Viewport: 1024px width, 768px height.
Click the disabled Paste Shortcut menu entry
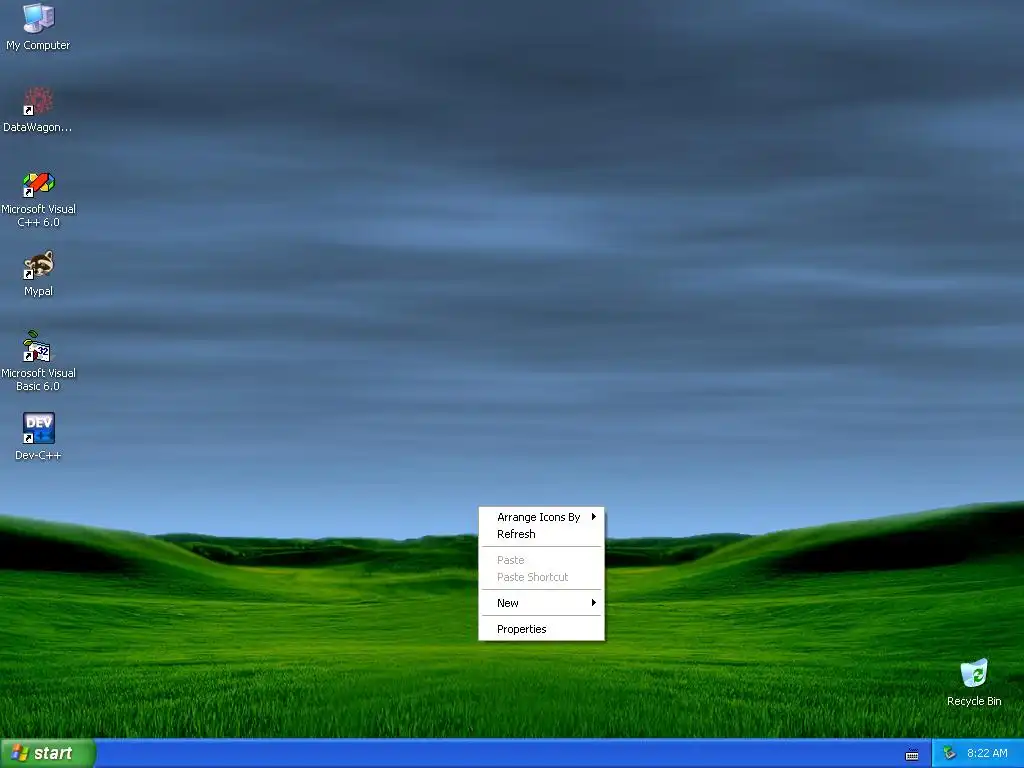541,577
